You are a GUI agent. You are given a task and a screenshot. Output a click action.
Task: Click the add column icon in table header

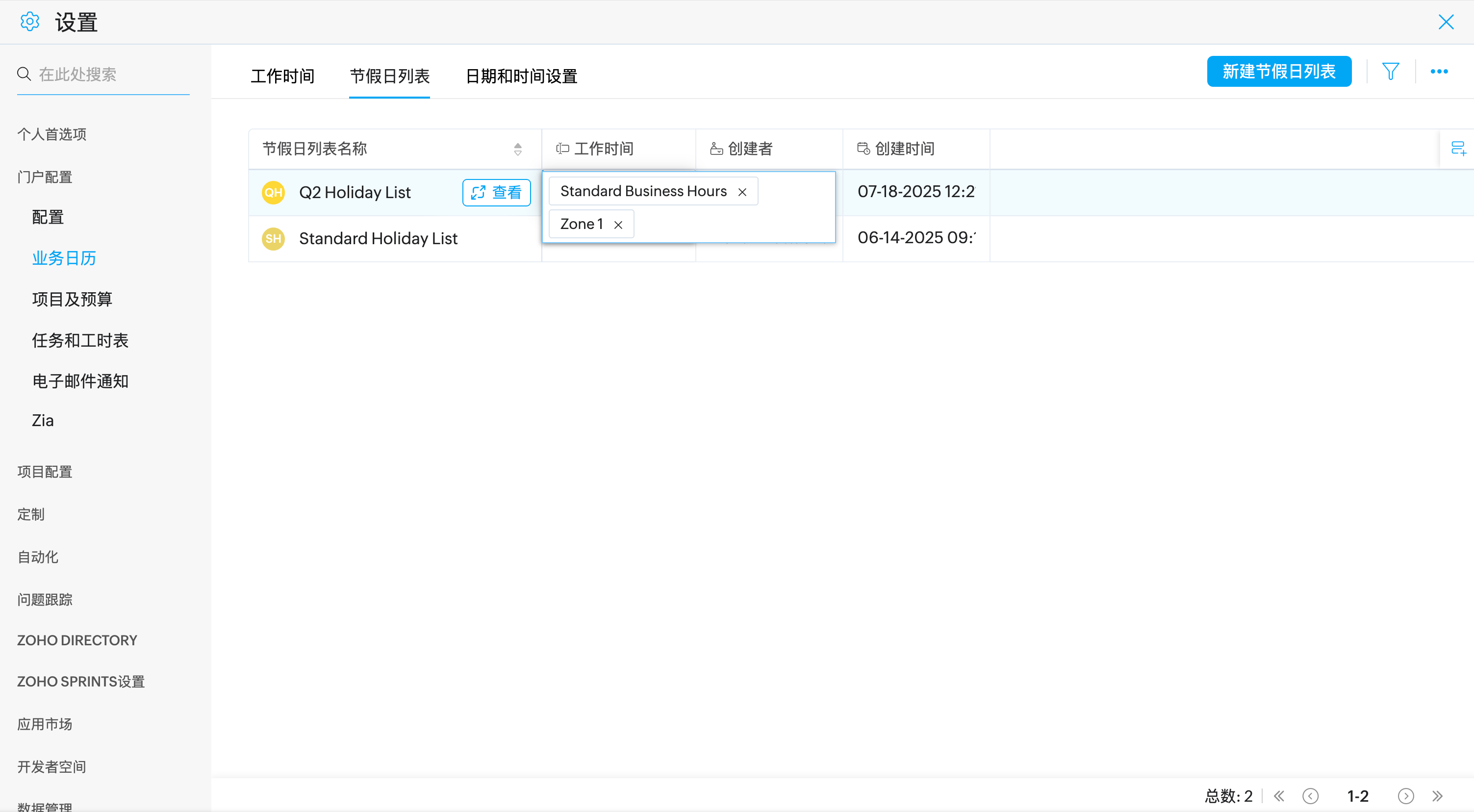pos(1458,149)
